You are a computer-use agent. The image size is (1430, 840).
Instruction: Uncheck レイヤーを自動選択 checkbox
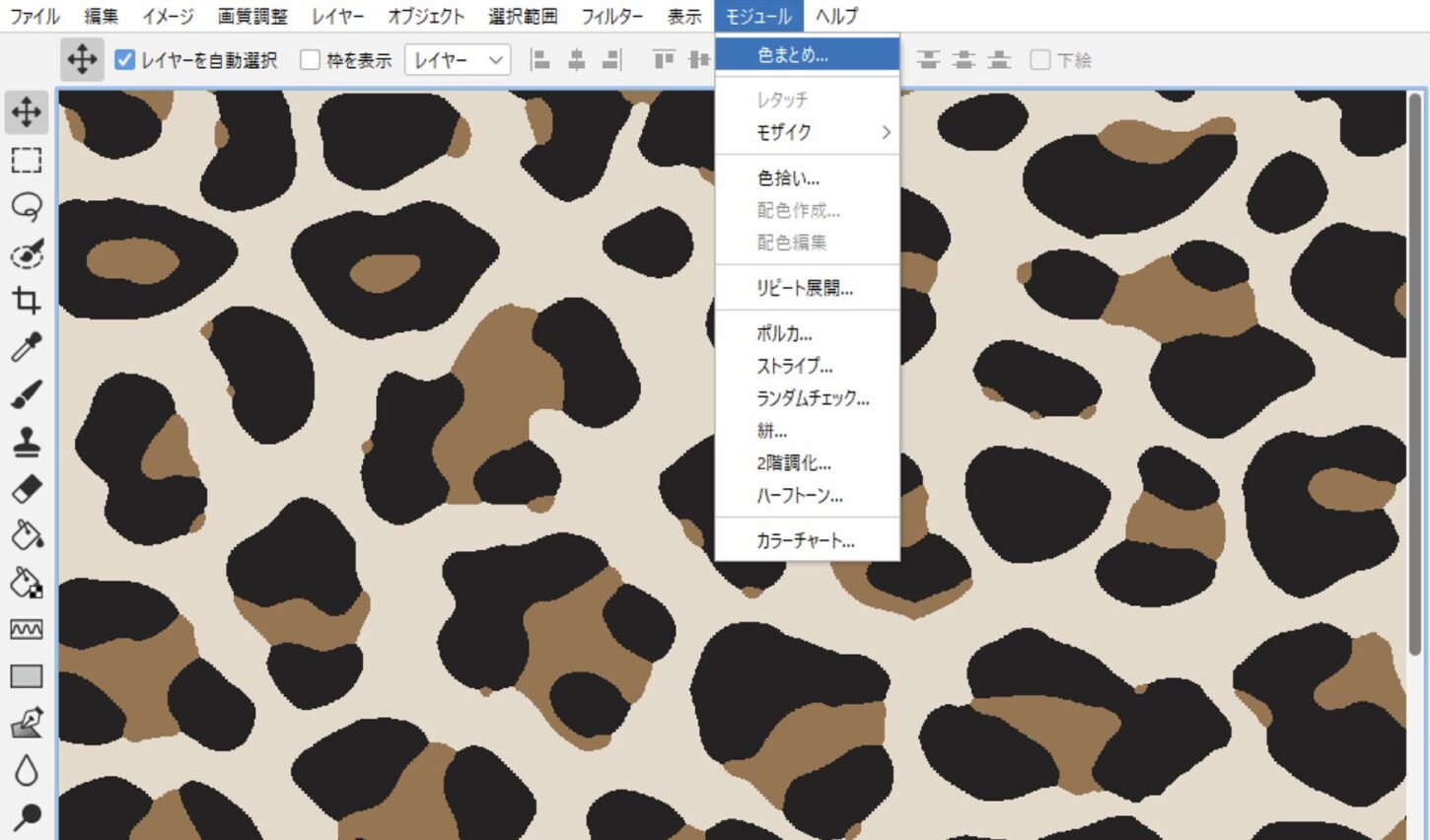(124, 60)
